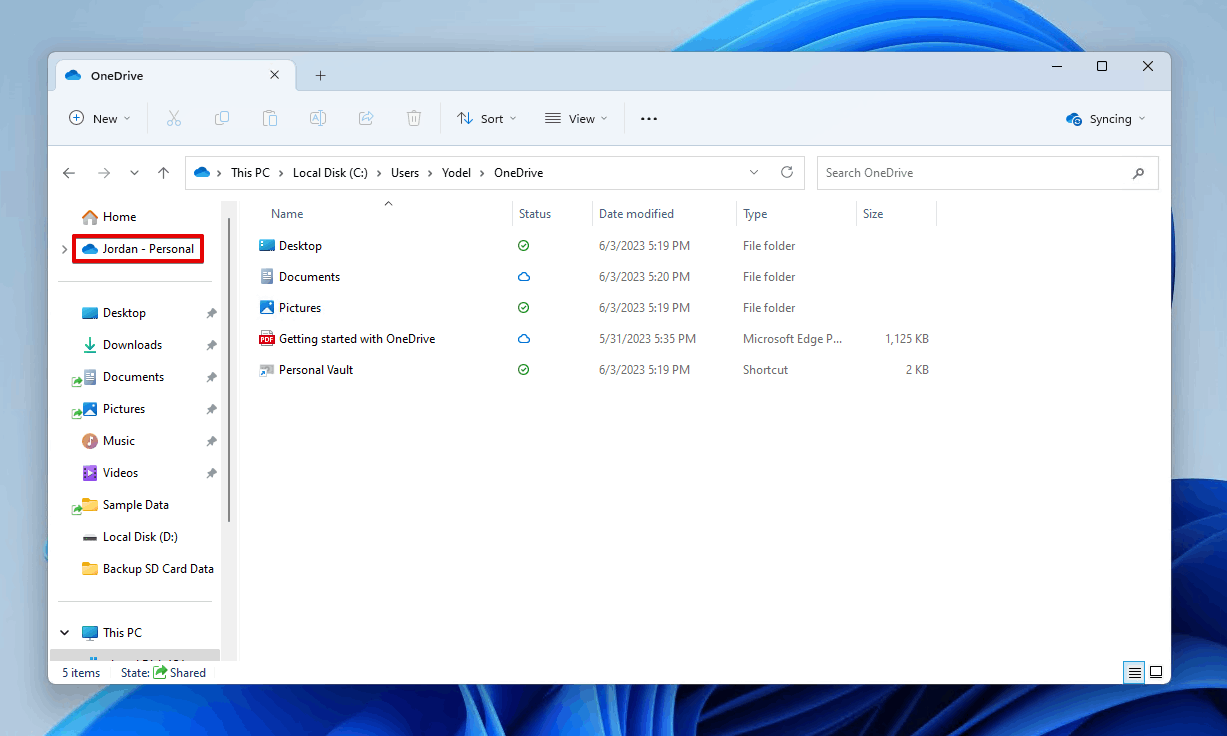Click the Paste clipboard icon

[270, 118]
